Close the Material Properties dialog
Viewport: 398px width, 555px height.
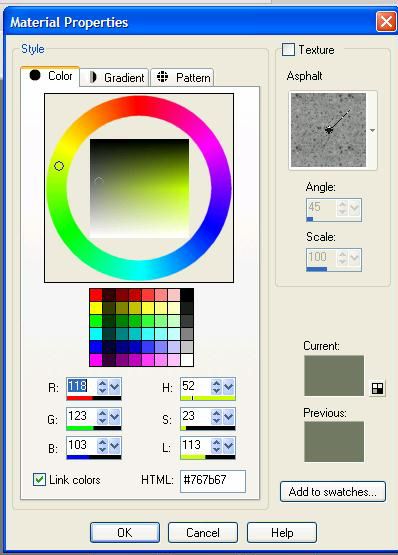(386, 22)
